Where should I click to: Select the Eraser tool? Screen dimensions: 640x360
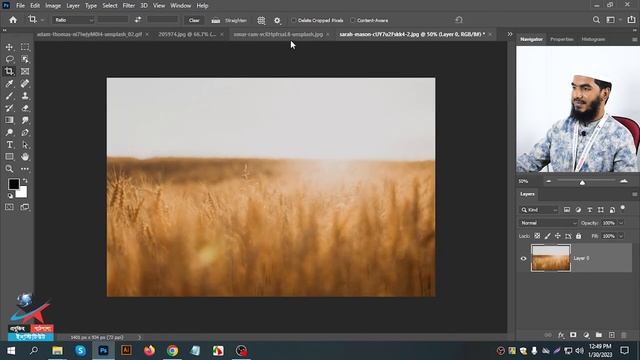25,108
